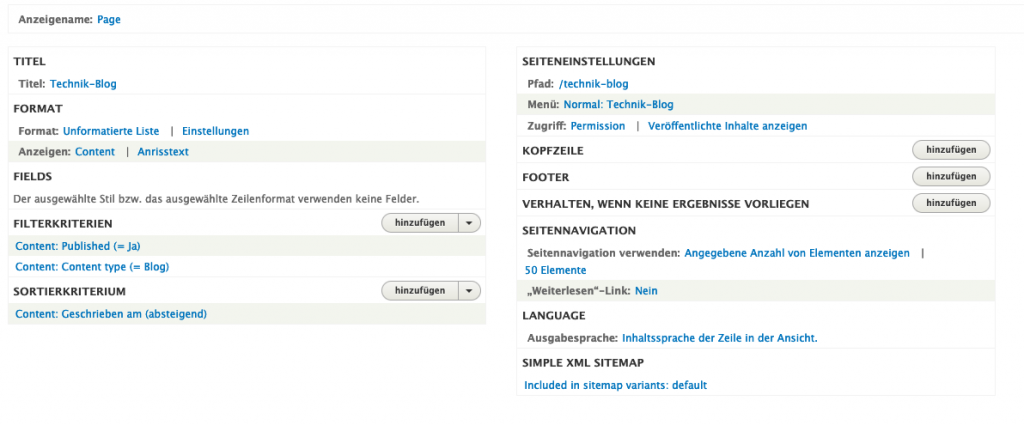Change format Unformatierte Liste

[x=111, y=131]
